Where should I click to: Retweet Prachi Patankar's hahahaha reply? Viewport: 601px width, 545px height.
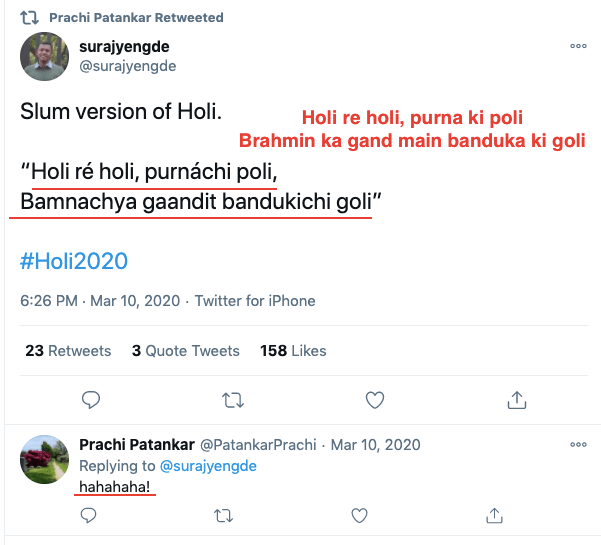[225, 515]
